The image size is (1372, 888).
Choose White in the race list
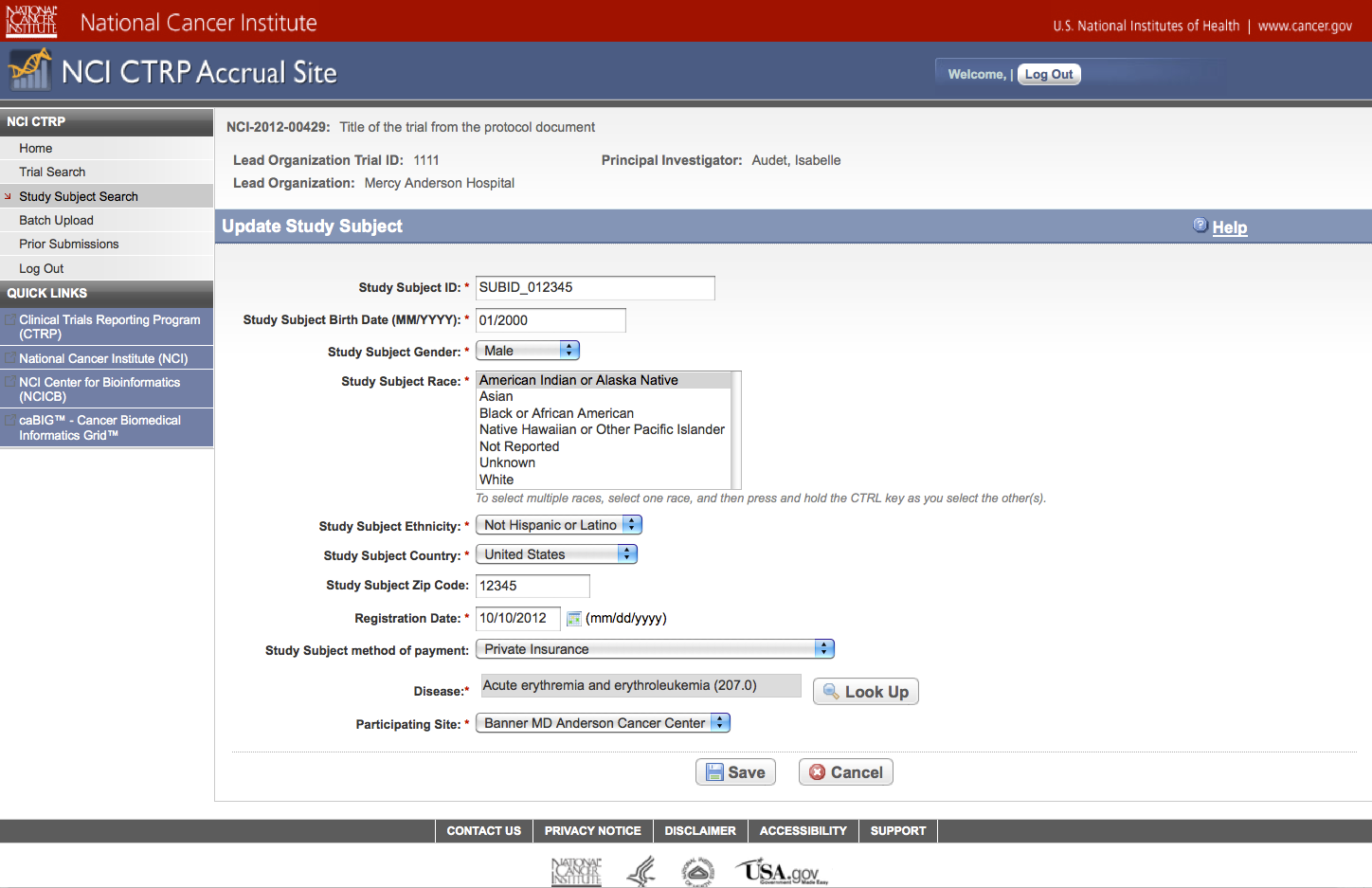(496, 480)
